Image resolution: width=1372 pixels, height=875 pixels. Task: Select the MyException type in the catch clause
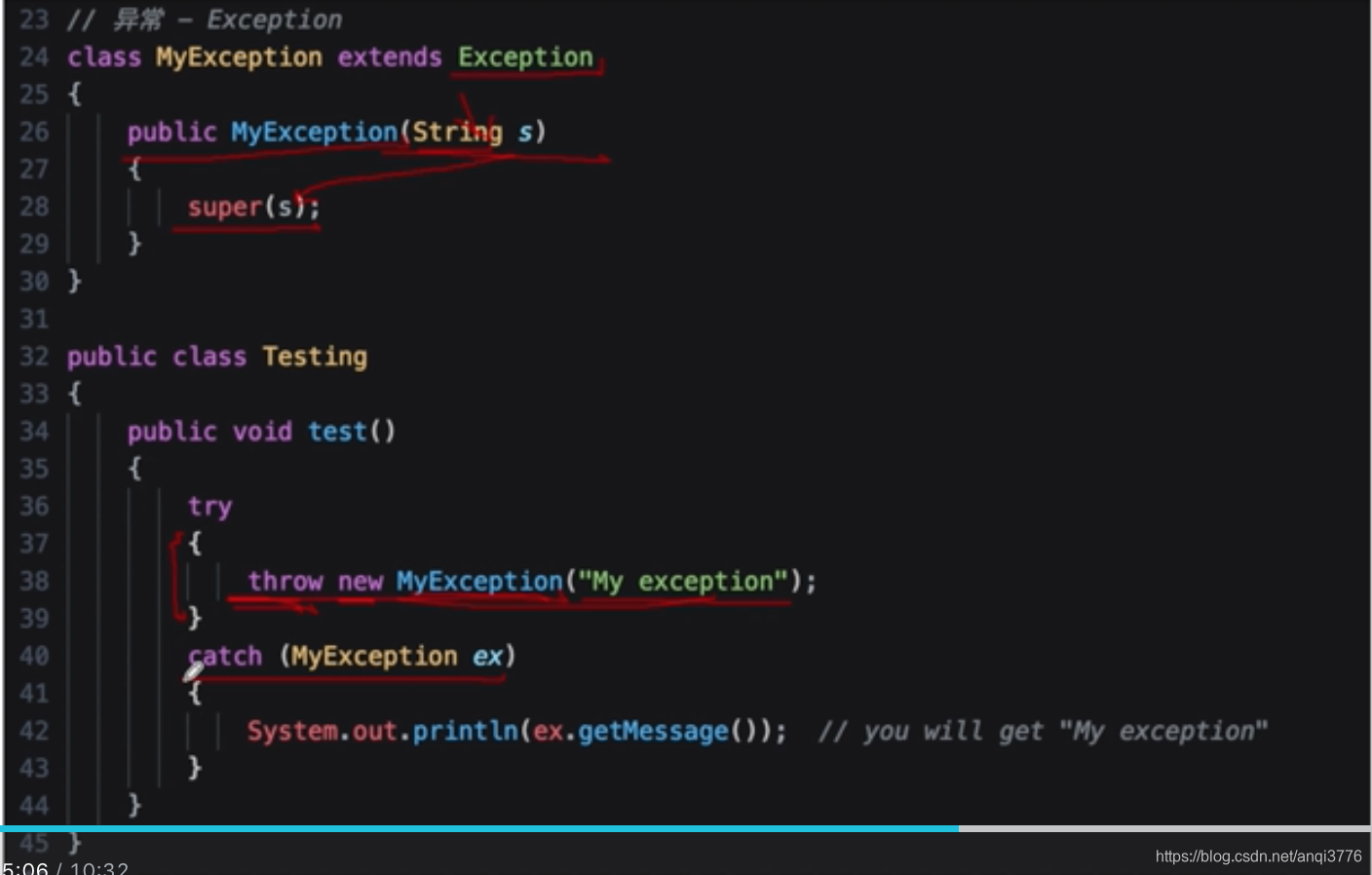pyautogui.click(x=374, y=657)
